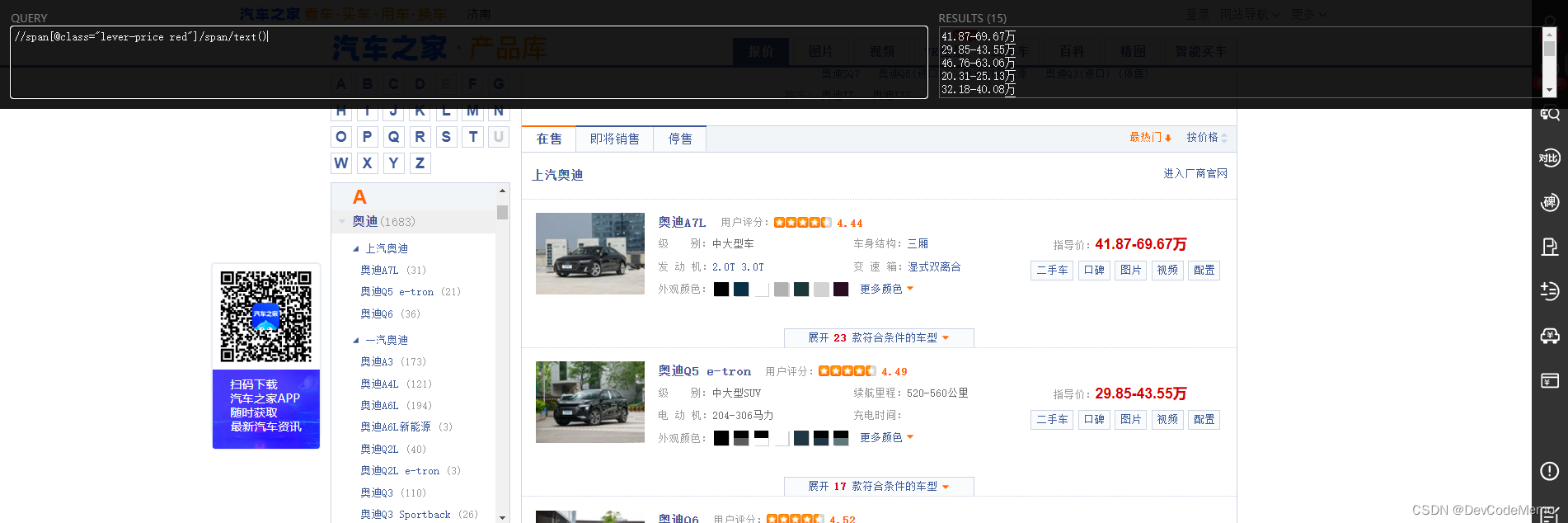Switch to 在售 tab
Viewport: 1568px width, 523px height.
pyautogui.click(x=549, y=139)
